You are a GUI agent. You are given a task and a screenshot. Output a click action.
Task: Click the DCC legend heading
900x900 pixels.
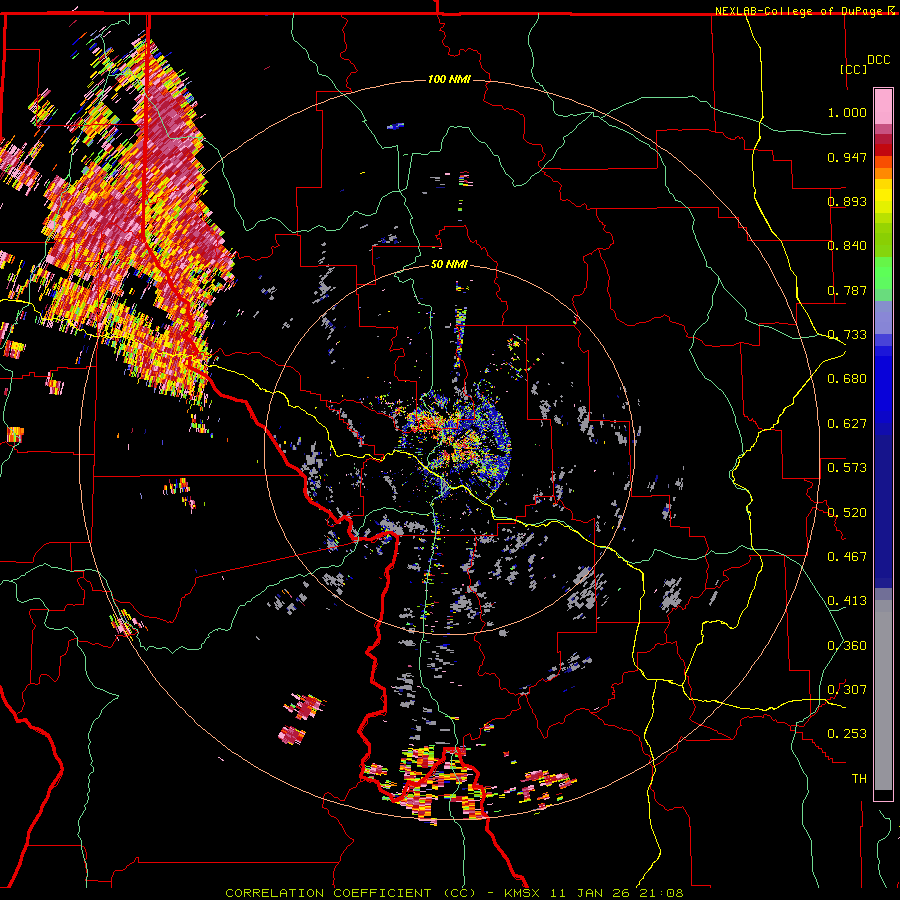[878, 60]
